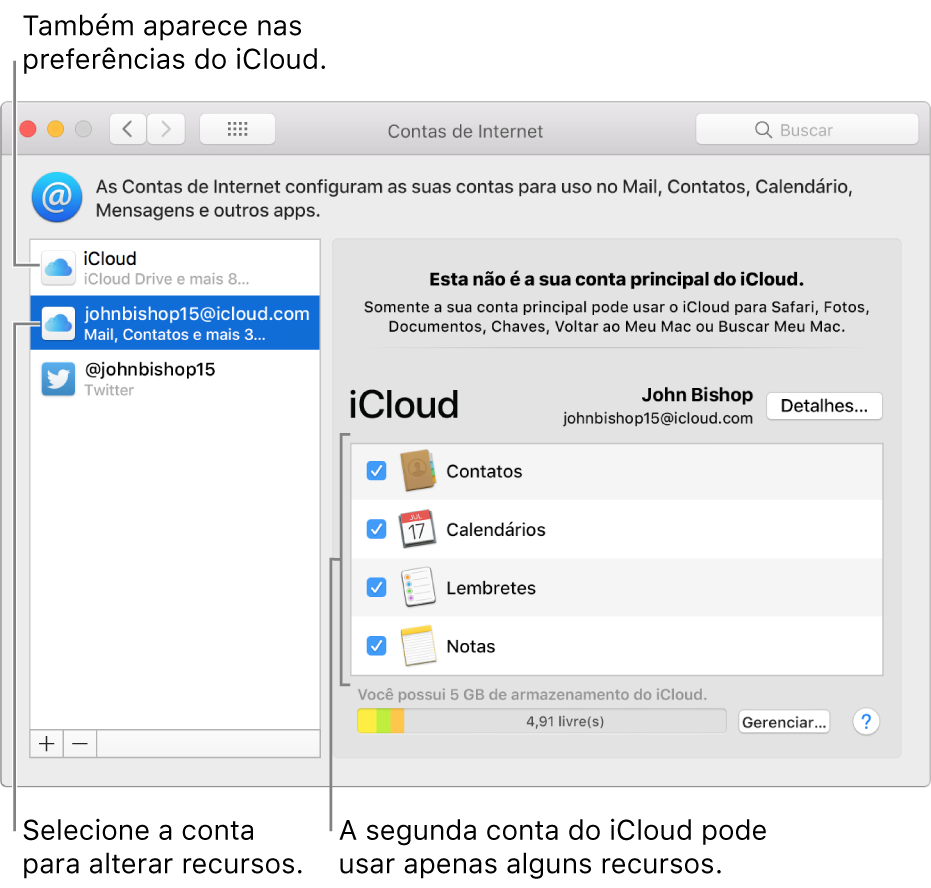This screenshot has width=931, height=888.
Task: Disable the Lembretes checkbox
Action: (376, 587)
